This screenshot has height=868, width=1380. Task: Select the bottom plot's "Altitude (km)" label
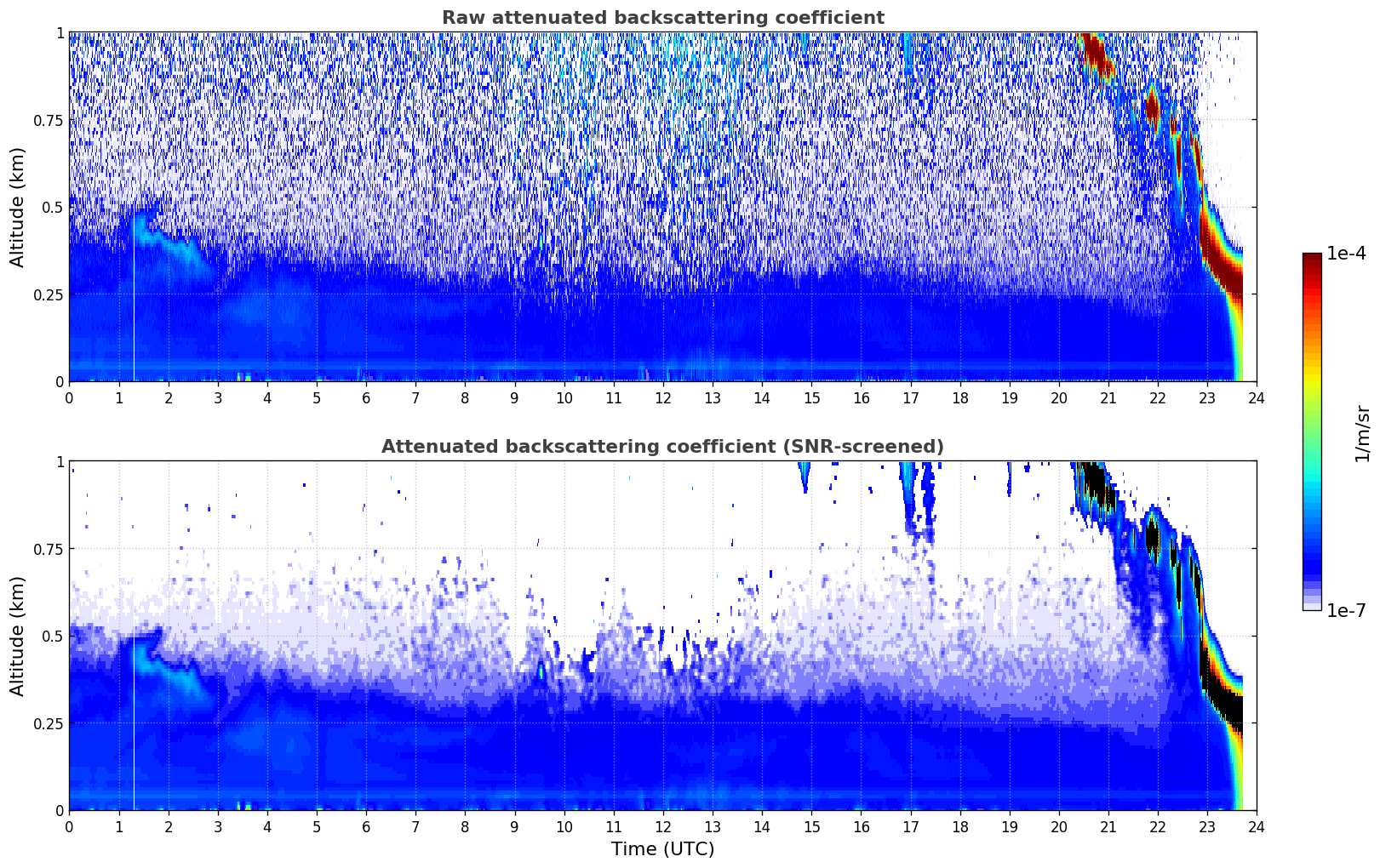point(18,636)
